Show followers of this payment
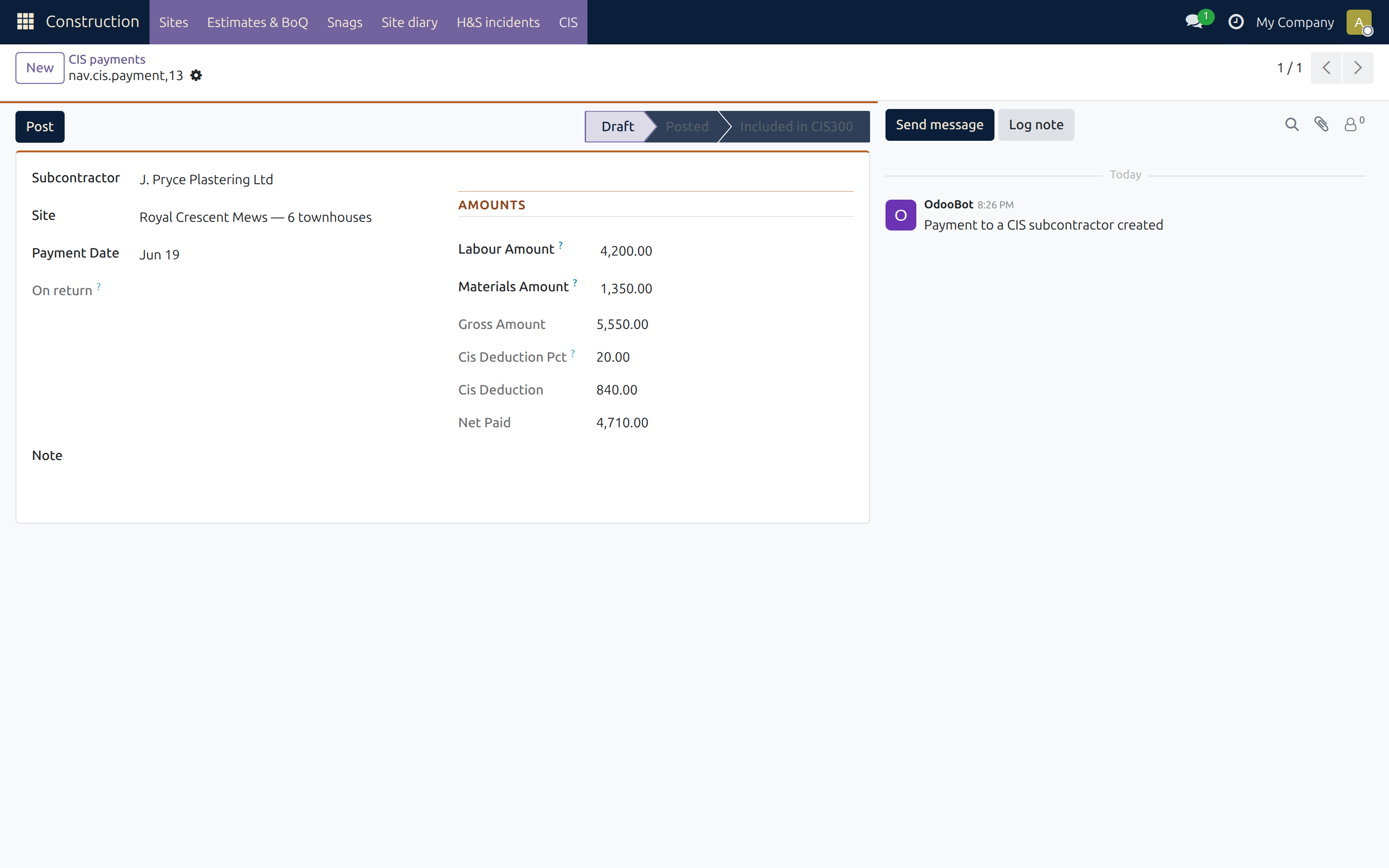The height and width of the screenshot is (868, 1389). click(1353, 124)
